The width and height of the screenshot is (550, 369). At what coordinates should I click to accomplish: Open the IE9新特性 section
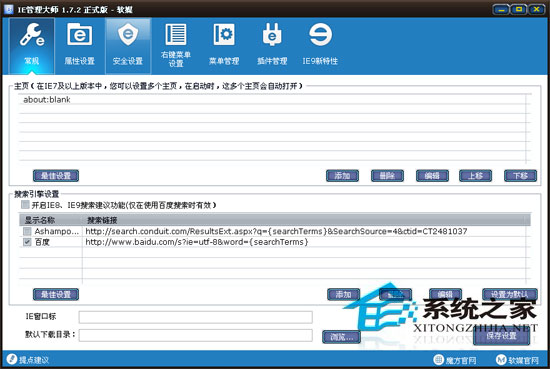click(320, 46)
